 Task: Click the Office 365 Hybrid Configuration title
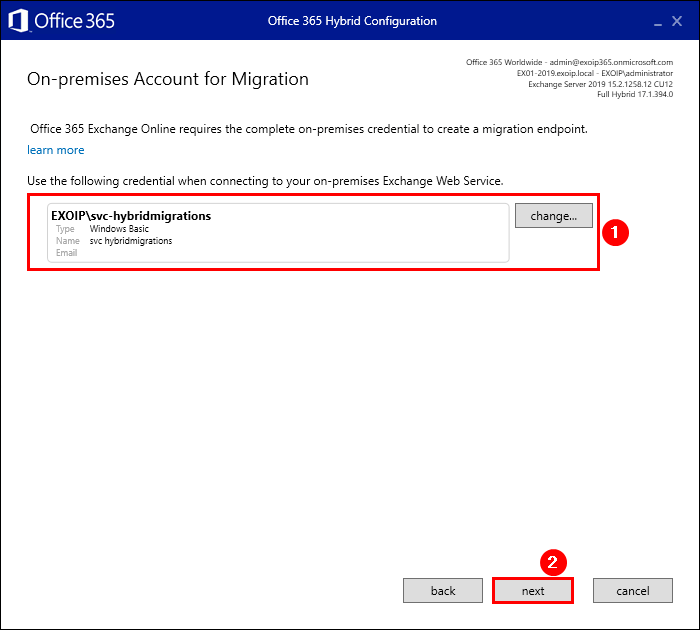(x=352, y=21)
